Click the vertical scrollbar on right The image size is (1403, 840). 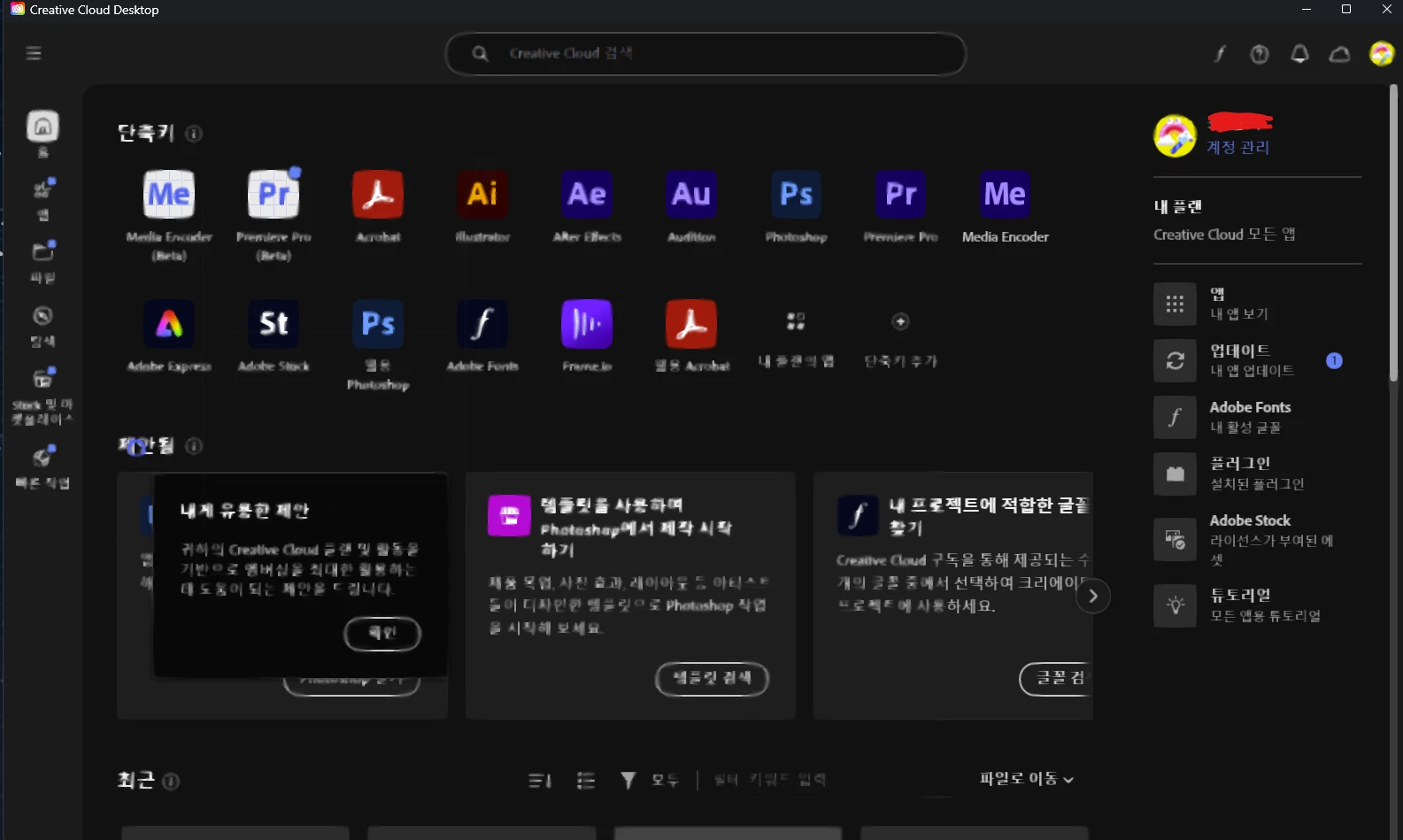pos(1393,235)
